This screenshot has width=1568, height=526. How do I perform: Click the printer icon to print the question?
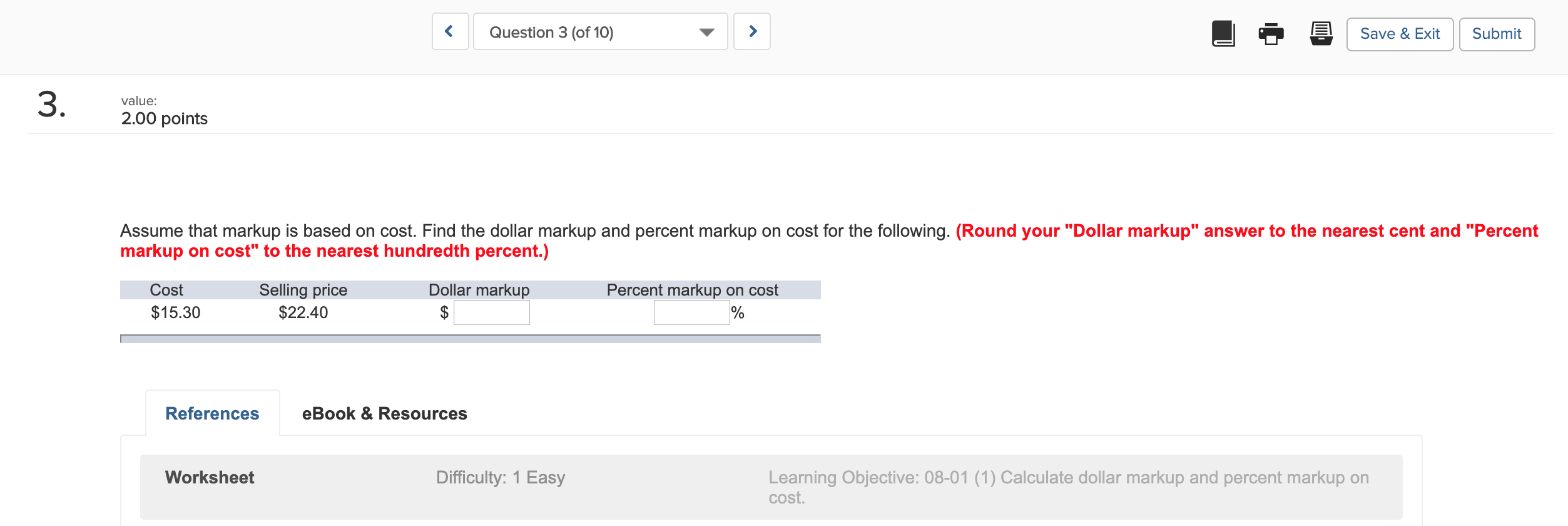click(x=1270, y=34)
